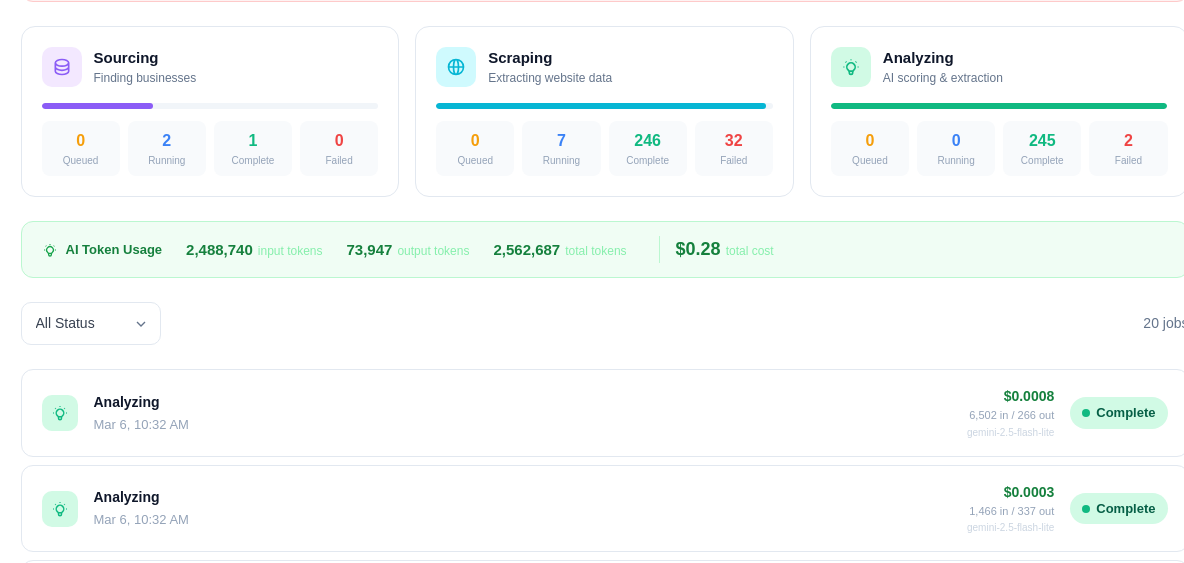Screen dimensions: 1184x563
Task: Select Scraping Running count tile showing 7
Action: pyautogui.click(x=561, y=149)
